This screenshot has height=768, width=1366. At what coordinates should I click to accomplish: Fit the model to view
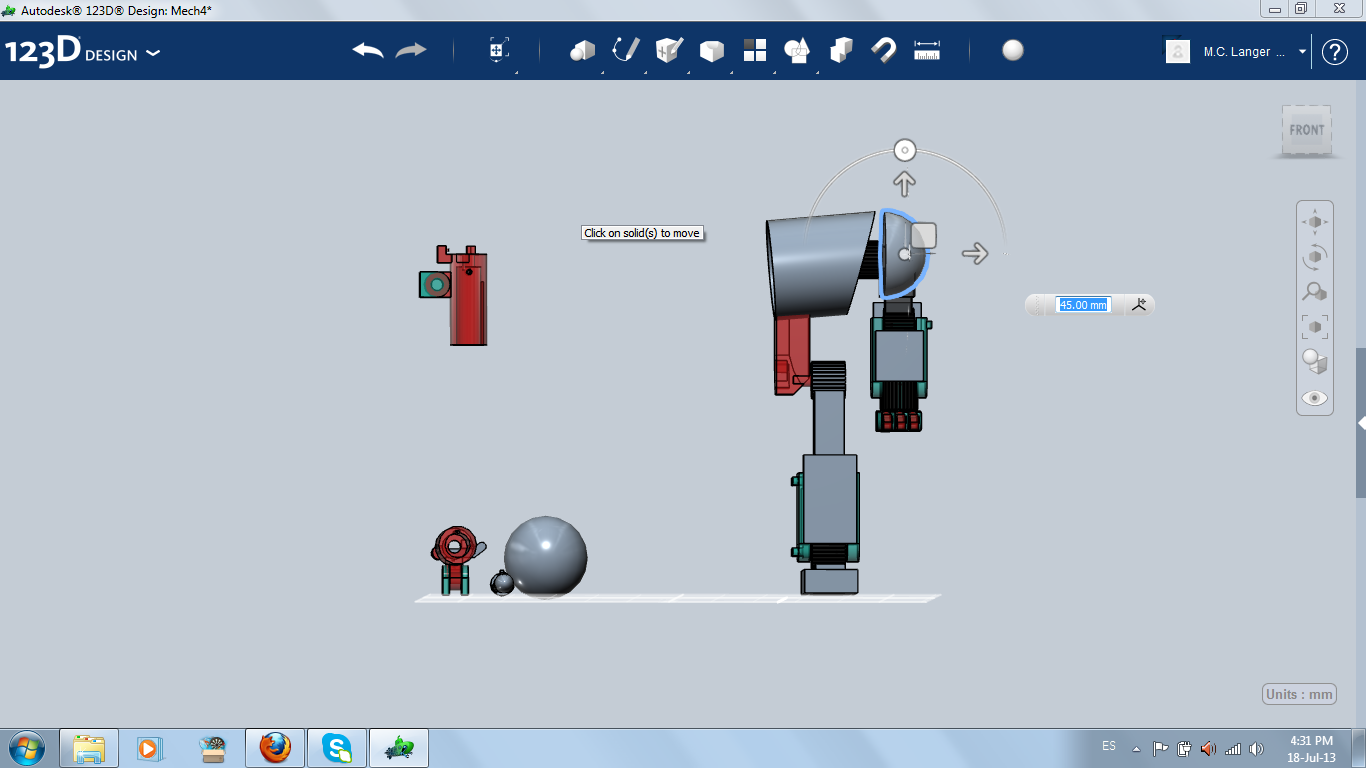pyautogui.click(x=1314, y=326)
